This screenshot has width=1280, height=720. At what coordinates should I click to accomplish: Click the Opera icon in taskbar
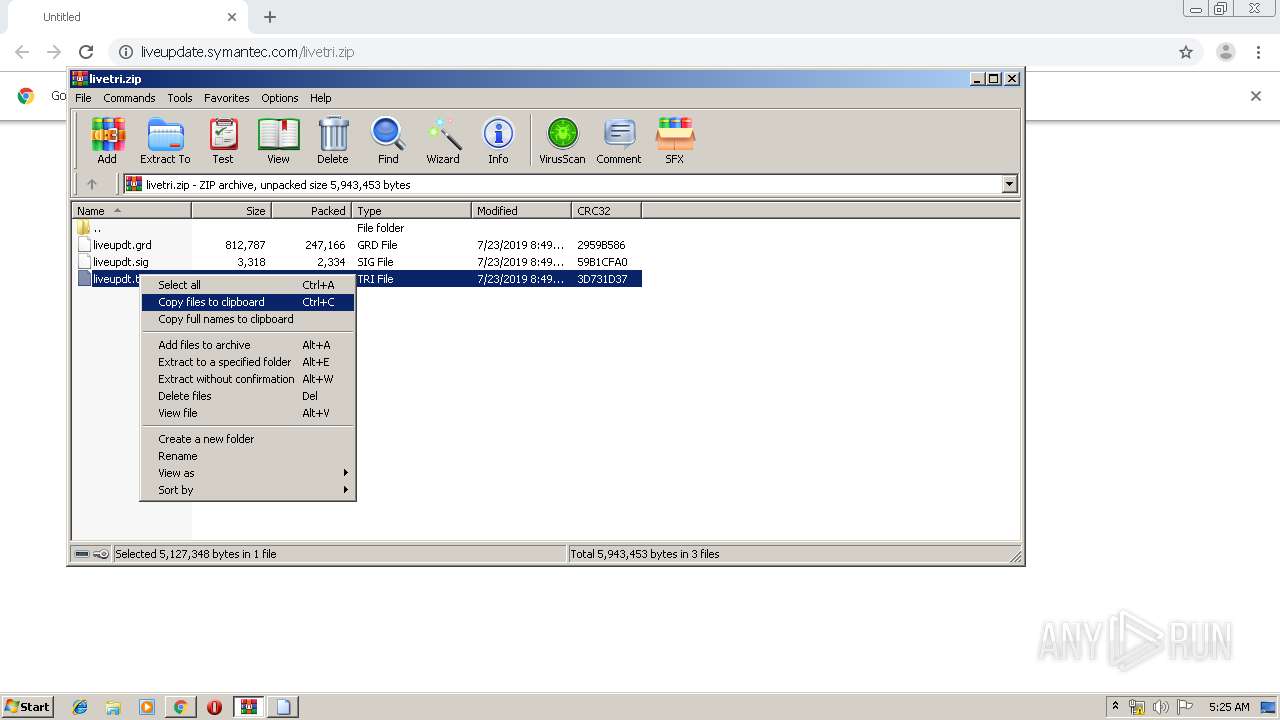click(214, 707)
